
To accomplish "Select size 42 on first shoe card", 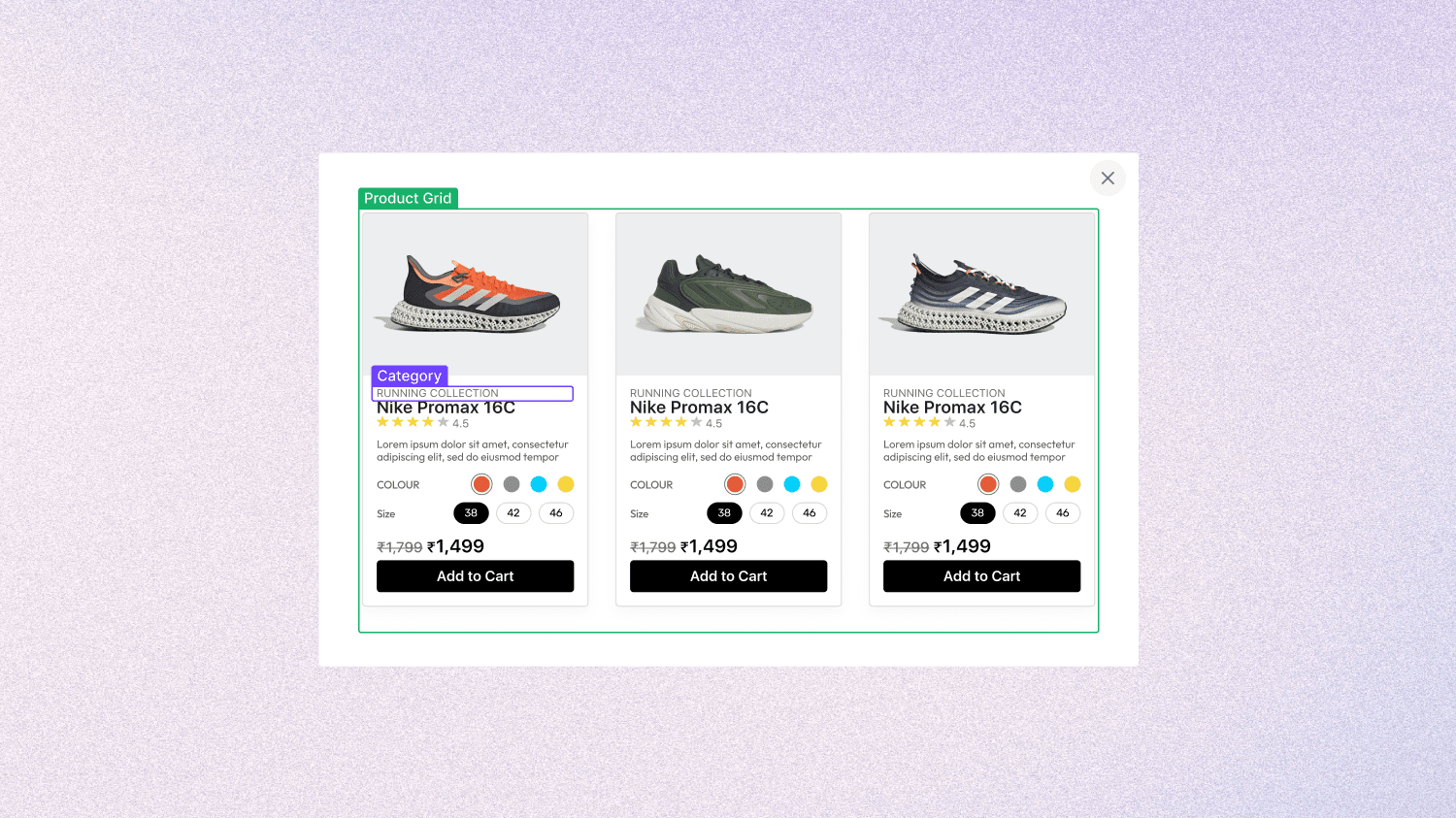I will coord(513,513).
